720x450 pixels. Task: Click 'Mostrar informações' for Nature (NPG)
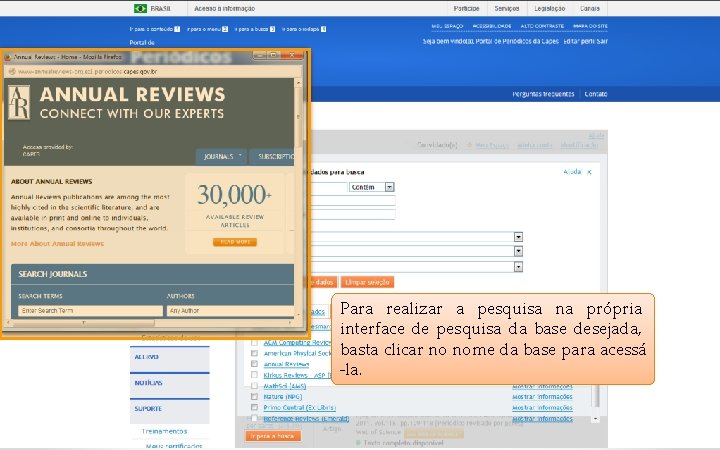pyautogui.click(x=542, y=396)
